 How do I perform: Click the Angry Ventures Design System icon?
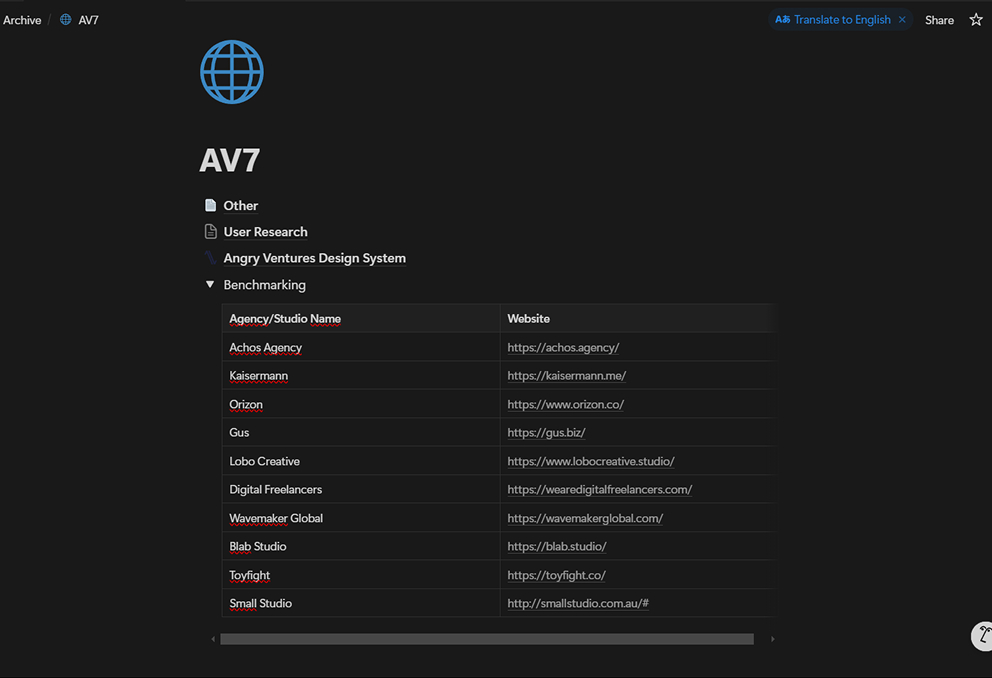[x=211, y=257]
